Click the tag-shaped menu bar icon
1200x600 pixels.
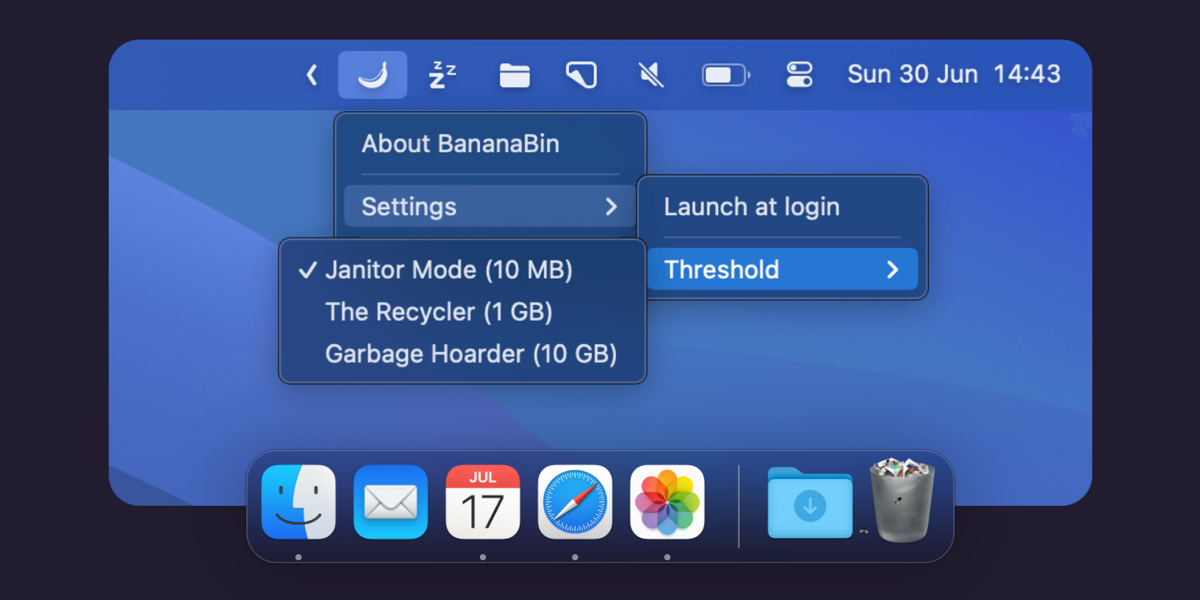click(x=582, y=75)
